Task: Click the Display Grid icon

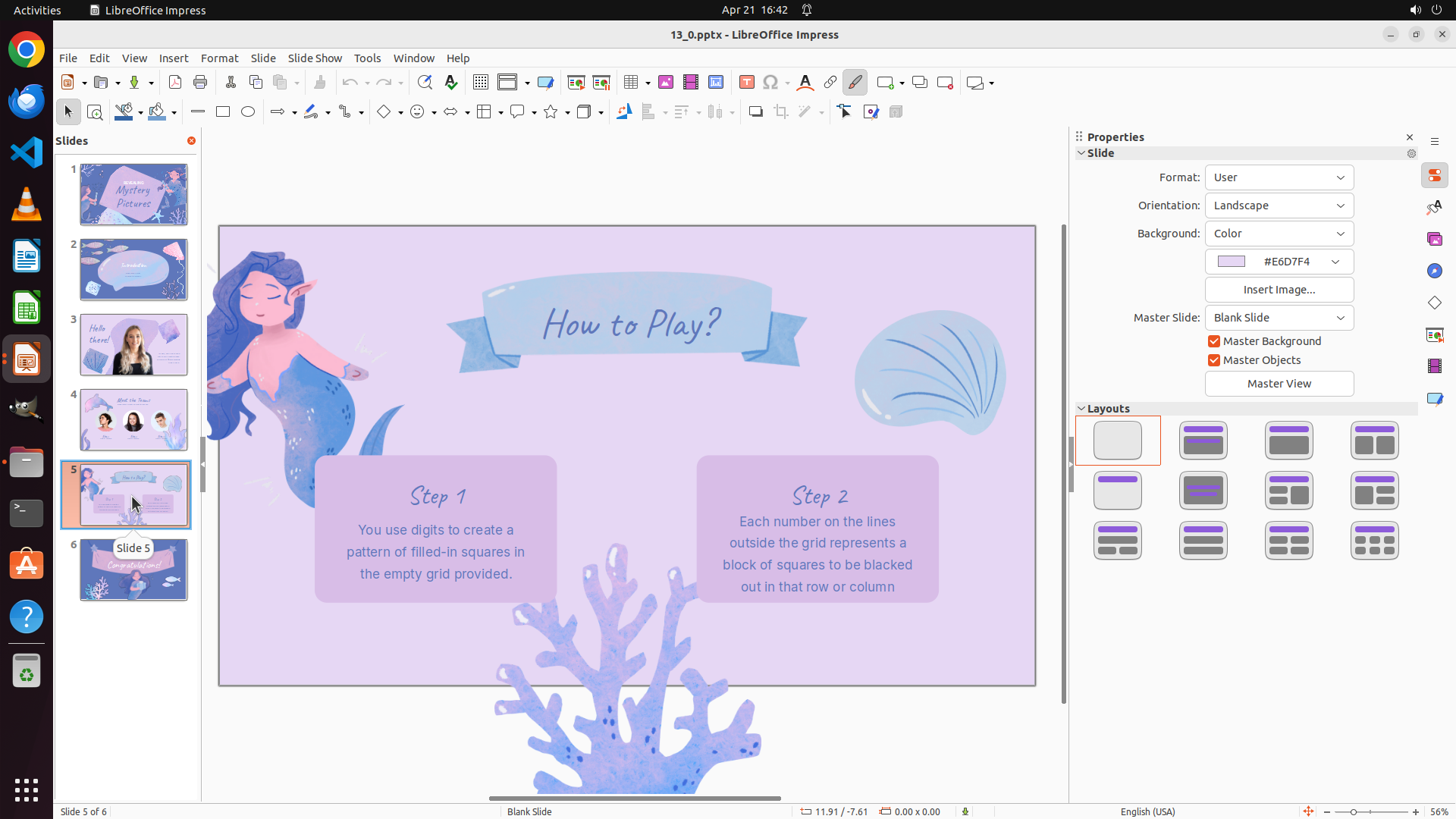Action: (480, 83)
